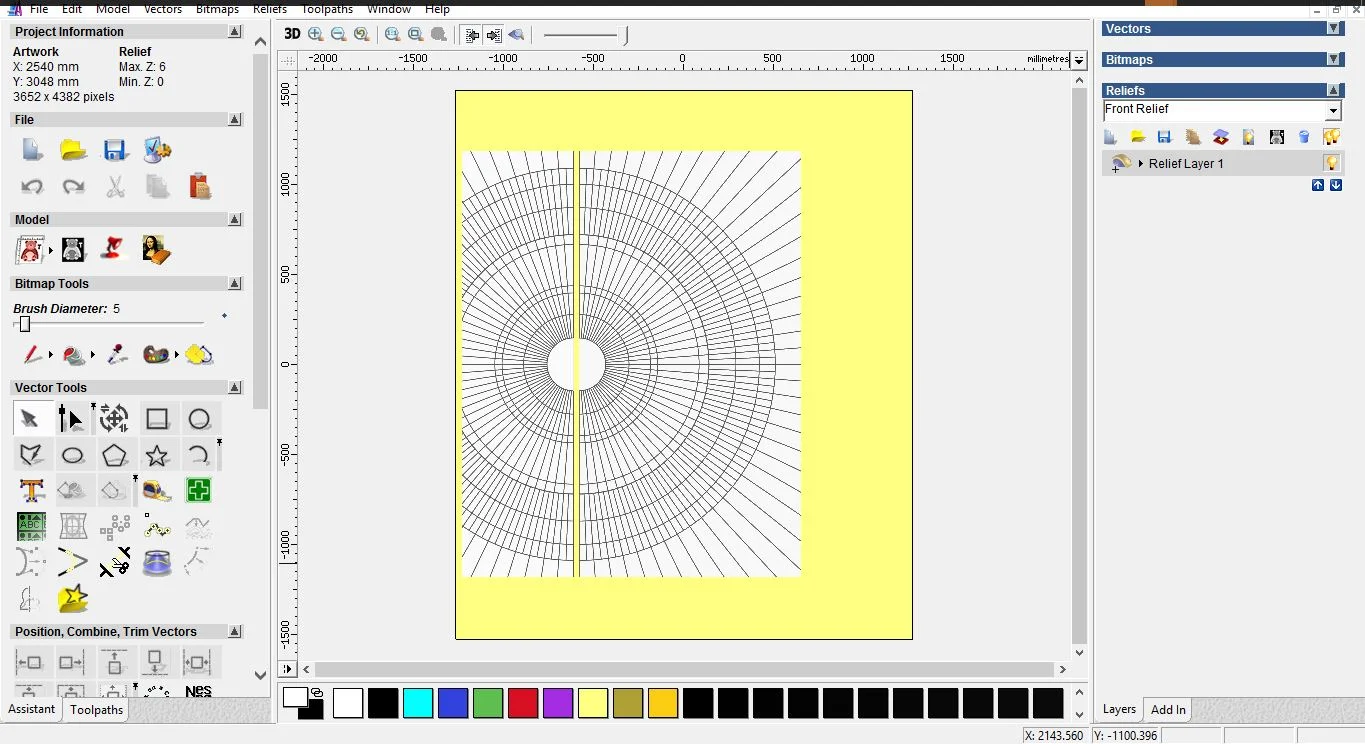Select the Node Editing tool
Screen dimensions: 1365x744
click(71, 419)
